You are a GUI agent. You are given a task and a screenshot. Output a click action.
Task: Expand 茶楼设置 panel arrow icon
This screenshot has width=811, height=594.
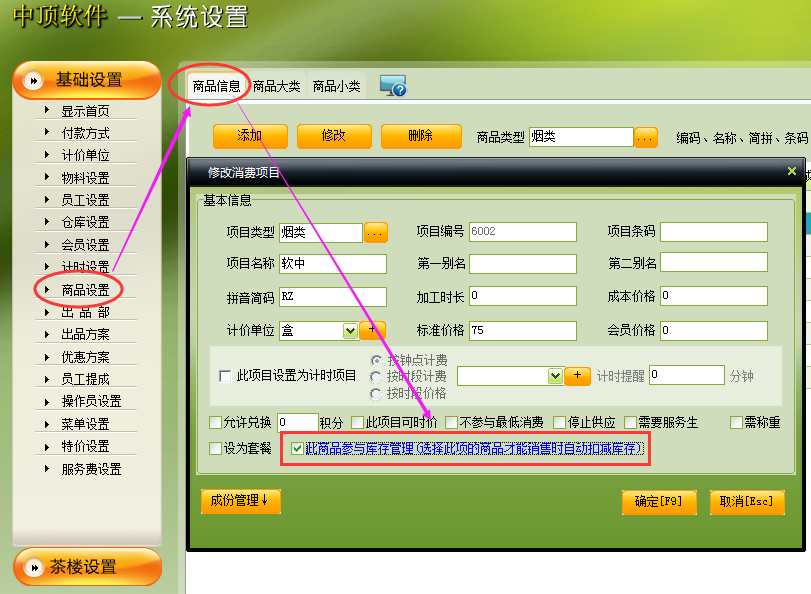pyautogui.click(x=34, y=567)
